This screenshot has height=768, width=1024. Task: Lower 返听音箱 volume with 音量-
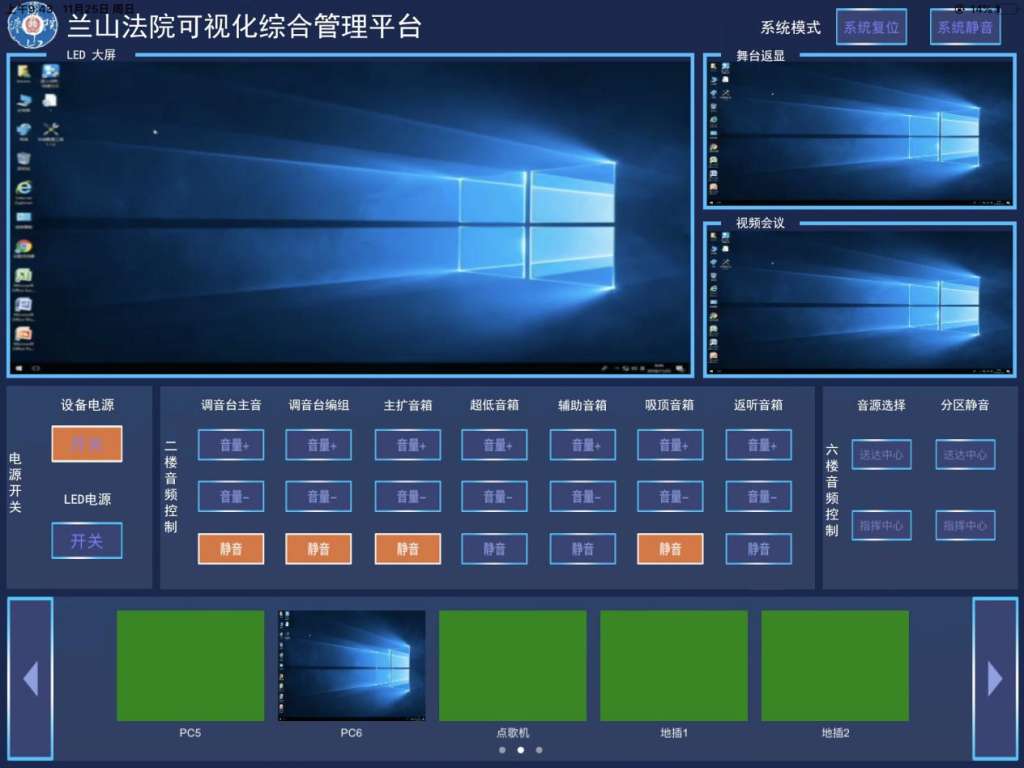click(759, 496)
